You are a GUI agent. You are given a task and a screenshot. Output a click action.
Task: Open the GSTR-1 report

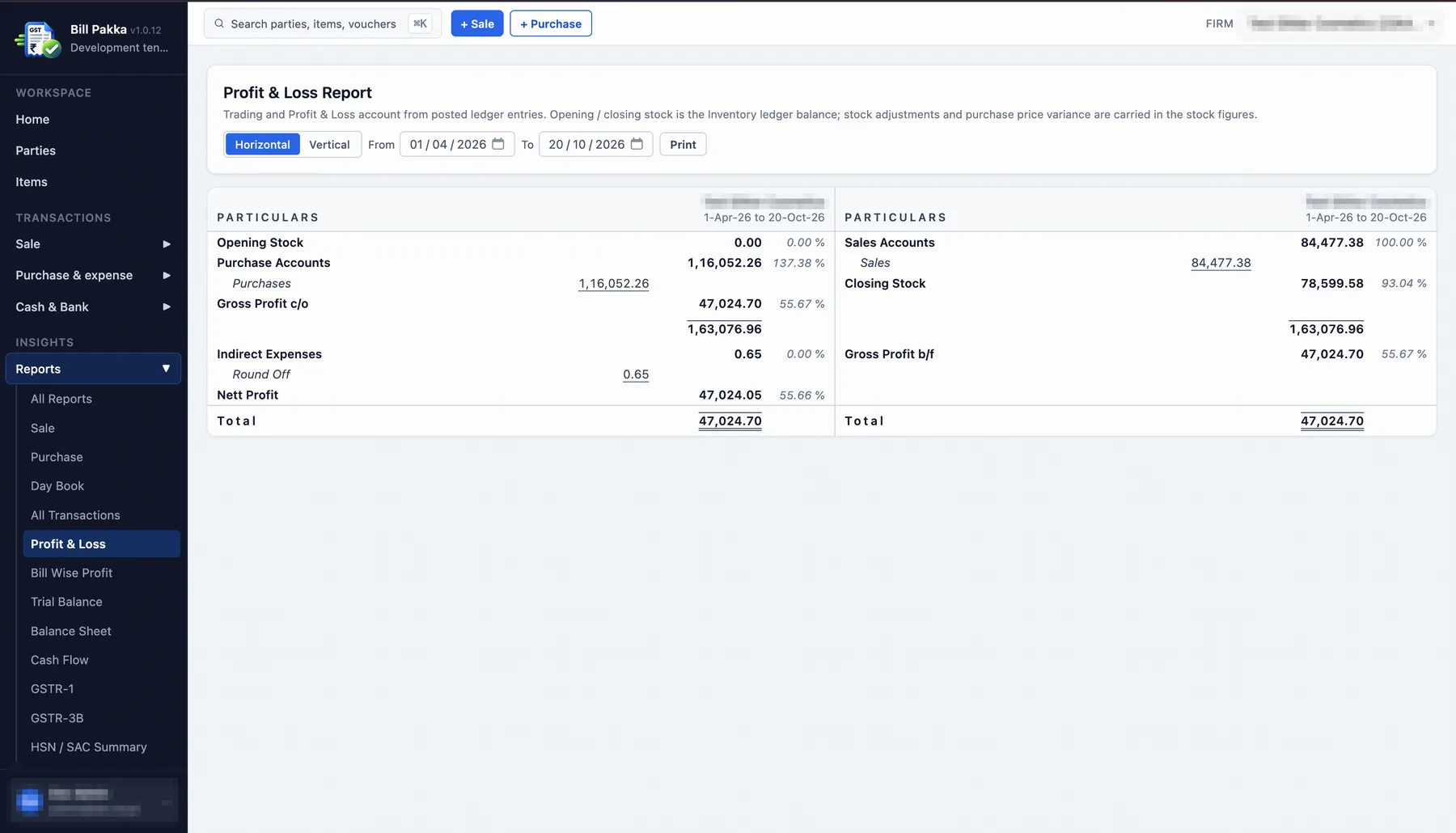click(101, 689)
